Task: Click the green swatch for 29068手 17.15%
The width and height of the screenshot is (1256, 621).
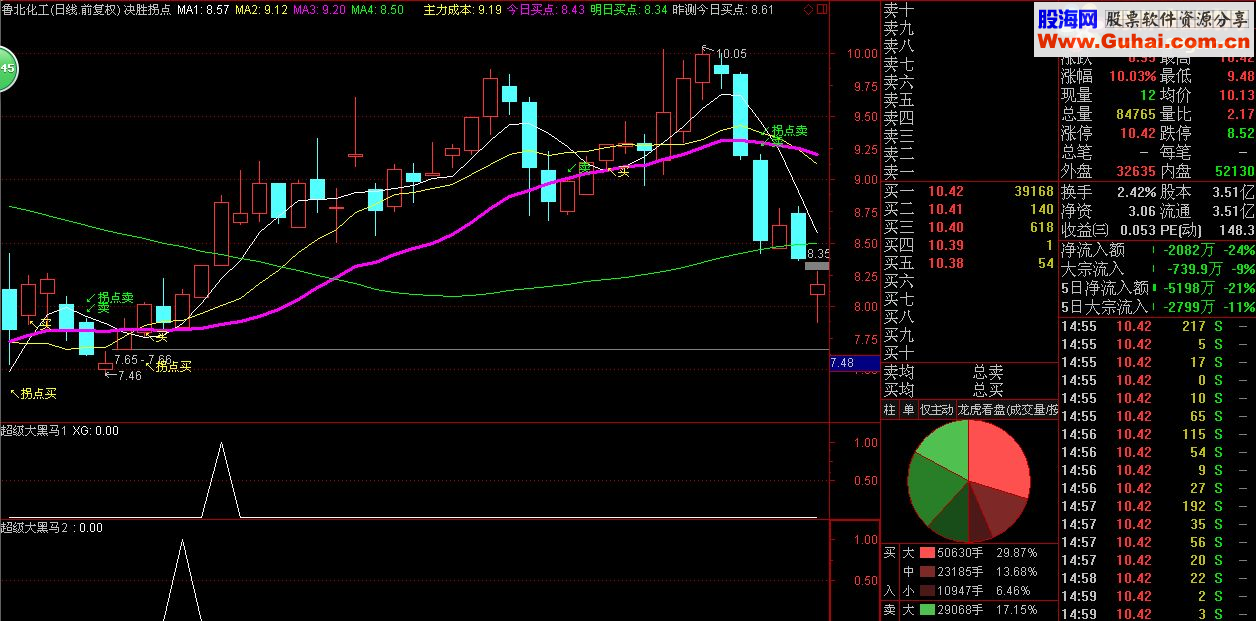Action: (x=926, y=609)
